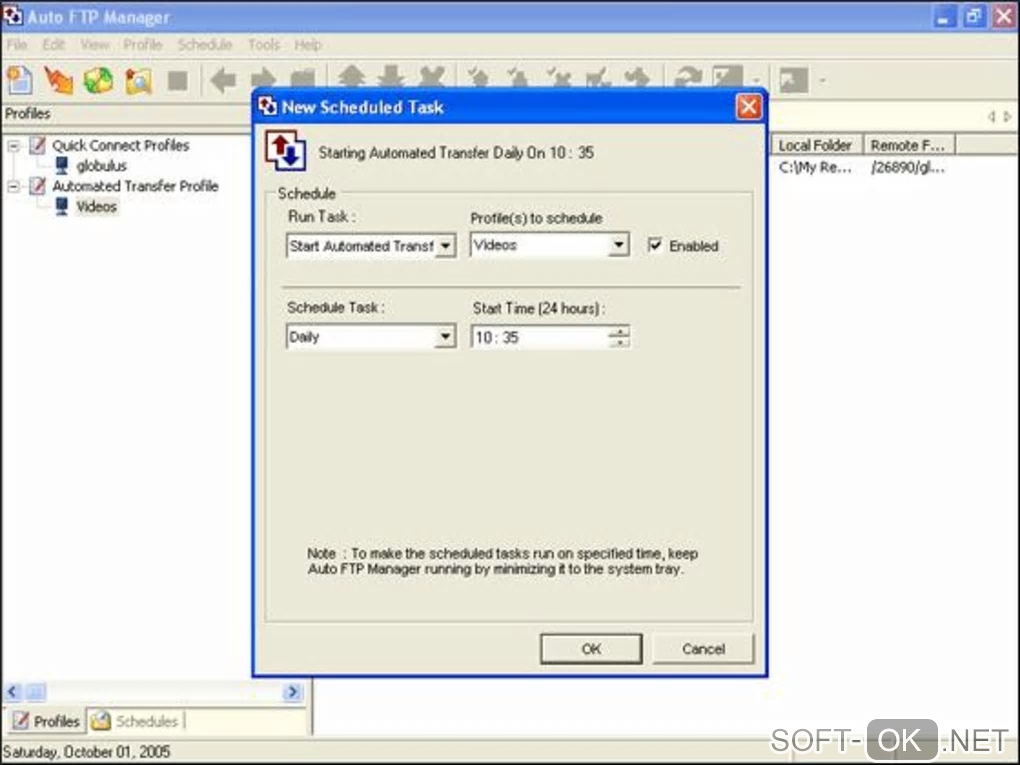Click right scroll arrow of profiles panel
Screen dimensions: 1020x765
coord(293,692)
